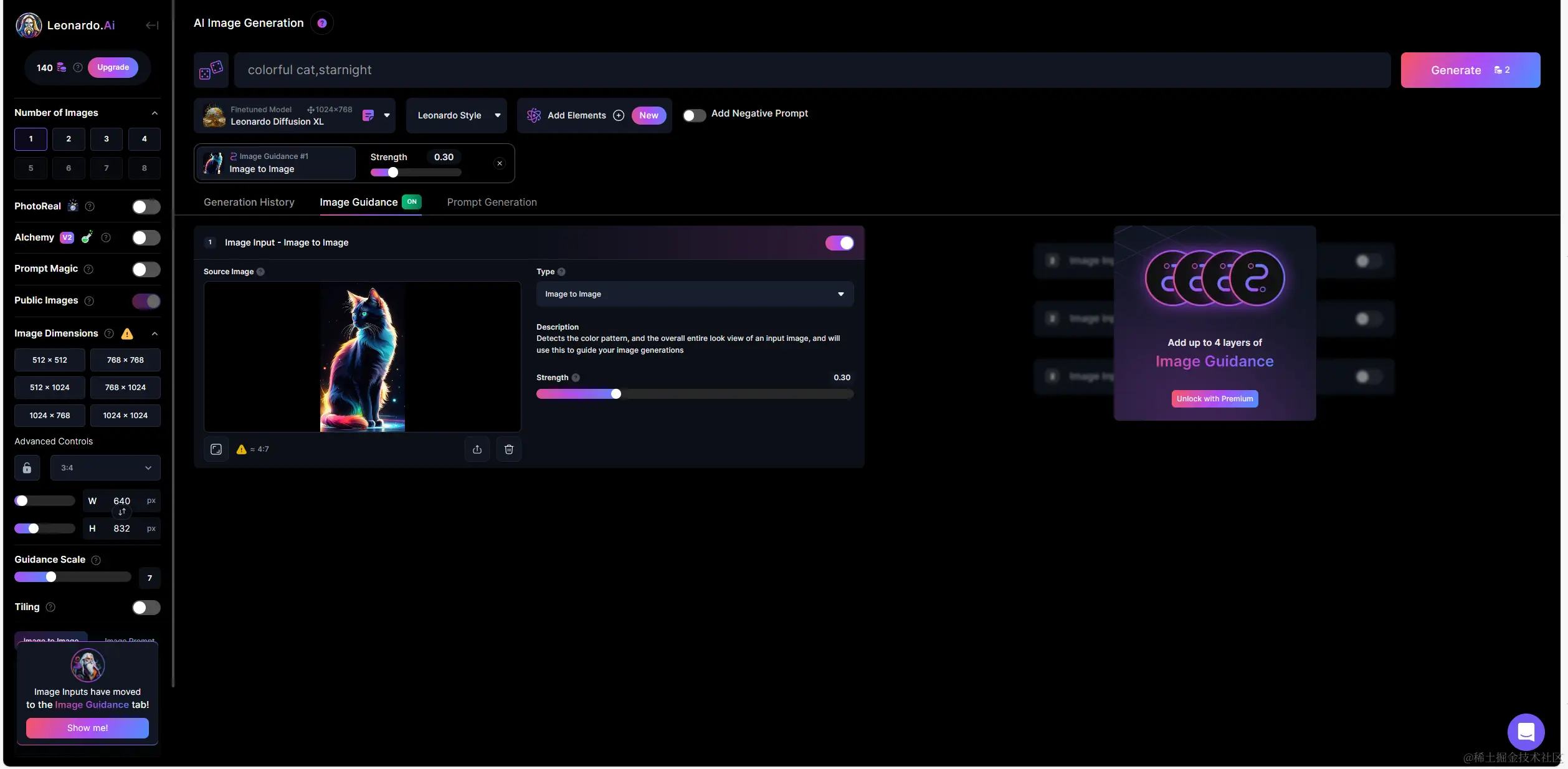Collapse the sidebar with the arrow icon

151,26
